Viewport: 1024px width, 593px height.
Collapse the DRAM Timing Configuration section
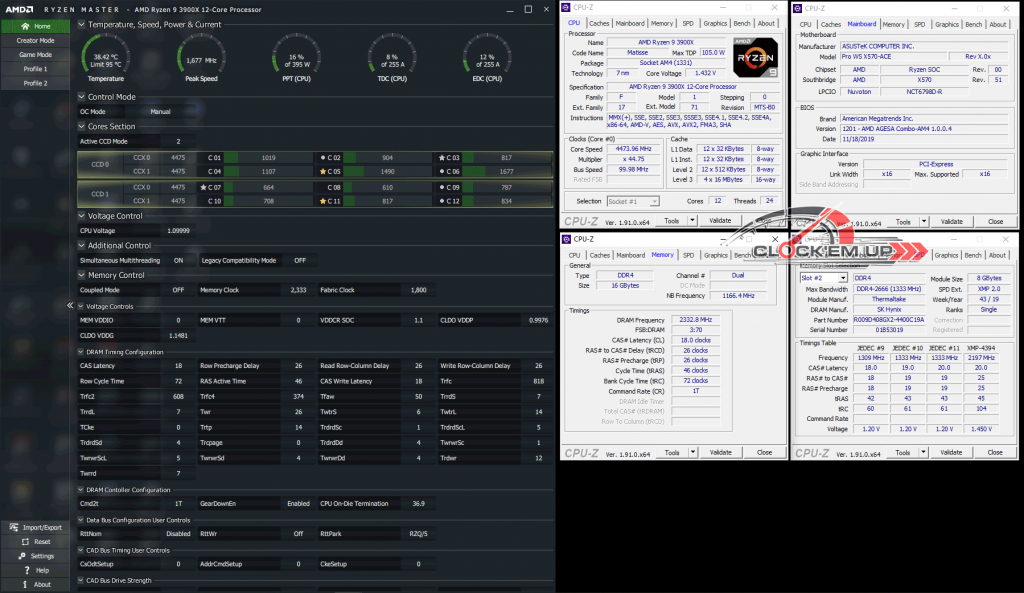click(81, 352)
